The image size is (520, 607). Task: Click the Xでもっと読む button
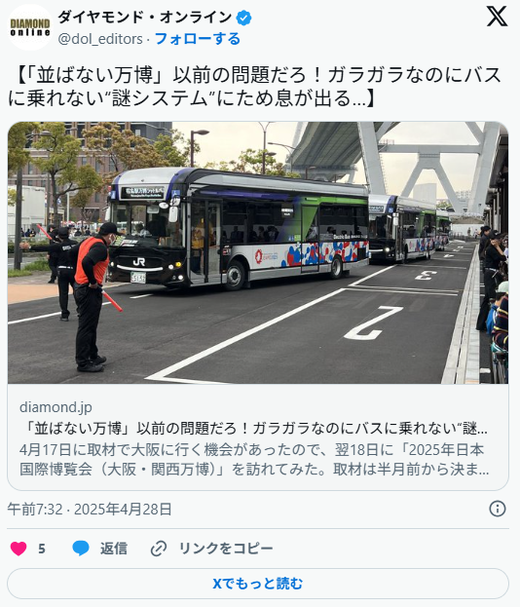pos(258,583)
